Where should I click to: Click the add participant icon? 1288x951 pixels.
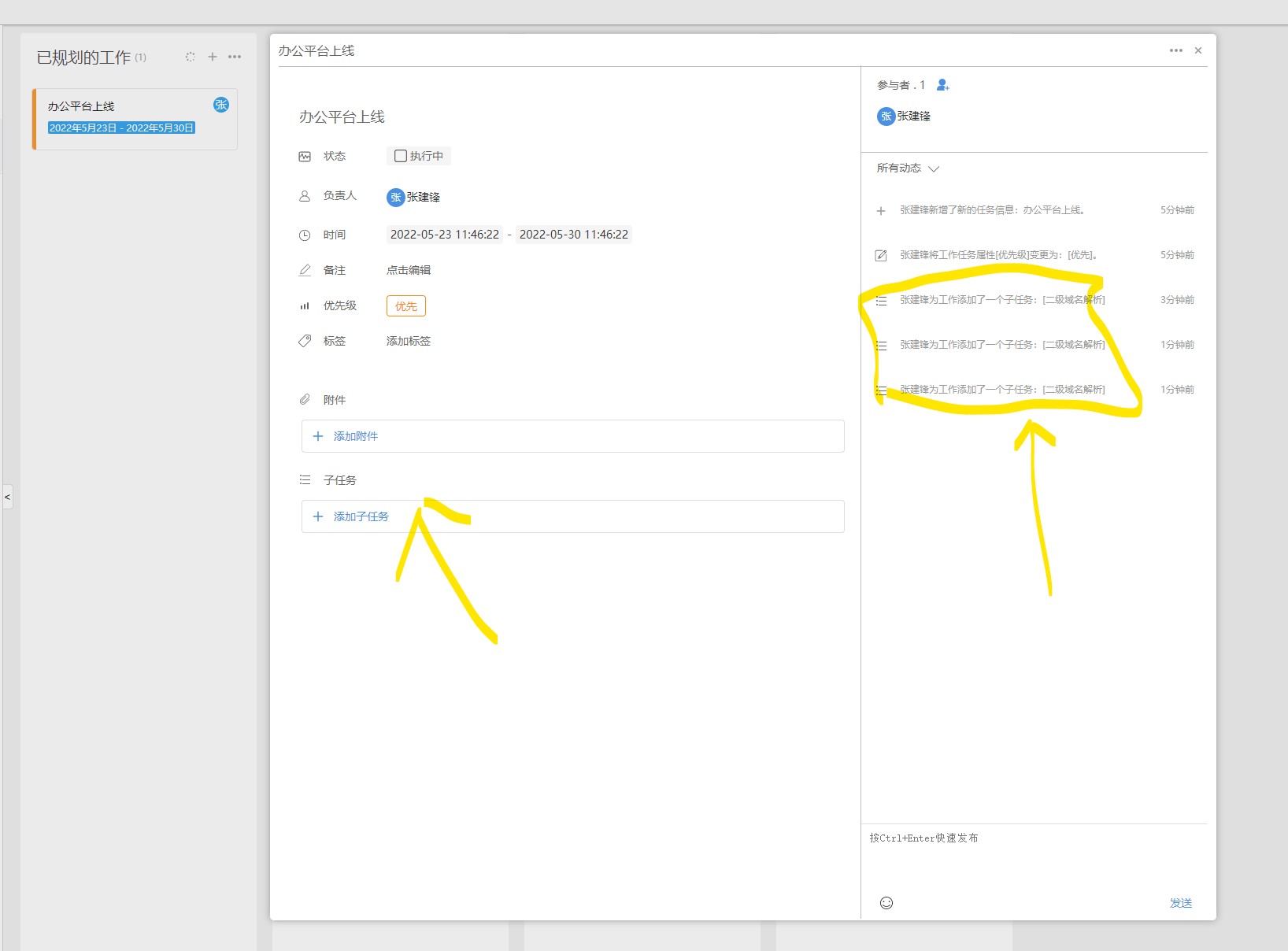pyautogui.click(x=942, y=85)
